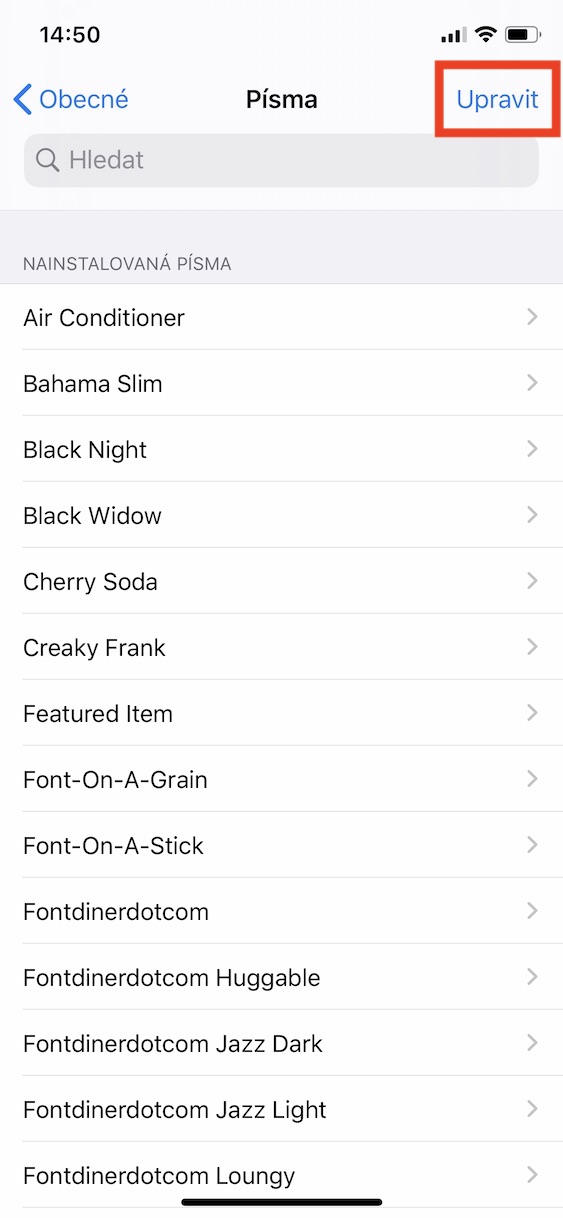Select the Creaky Frank font row

pos(281,647)
